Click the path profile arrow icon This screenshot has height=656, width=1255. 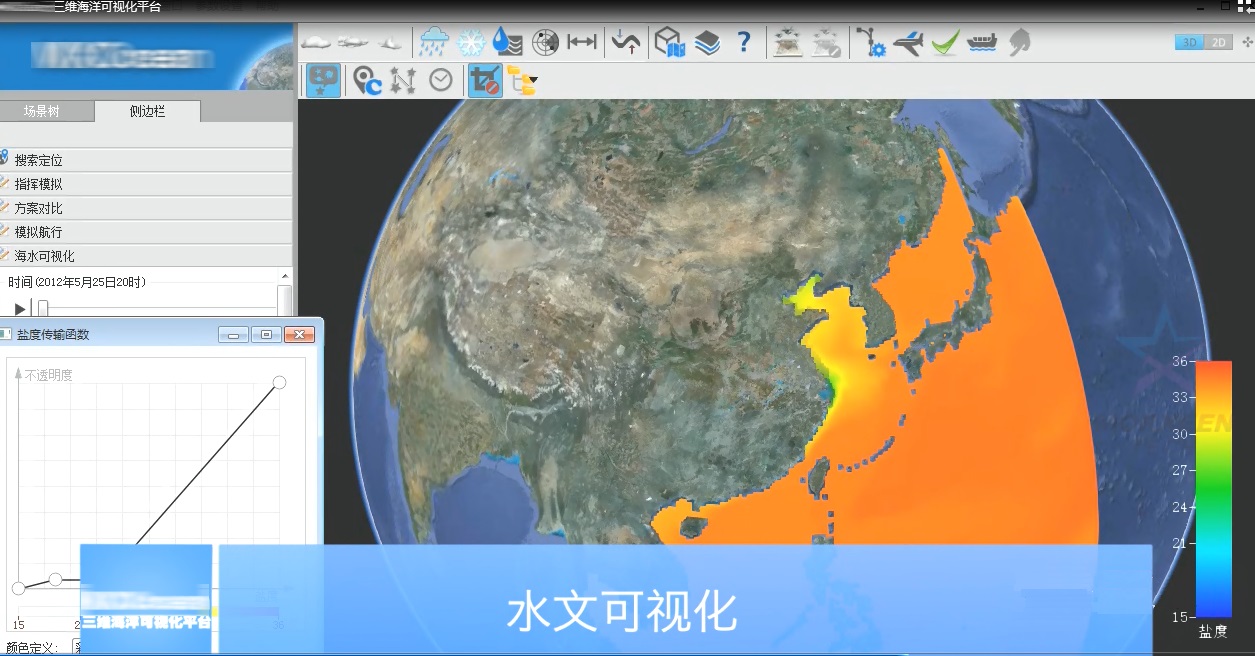pos(626,43)
